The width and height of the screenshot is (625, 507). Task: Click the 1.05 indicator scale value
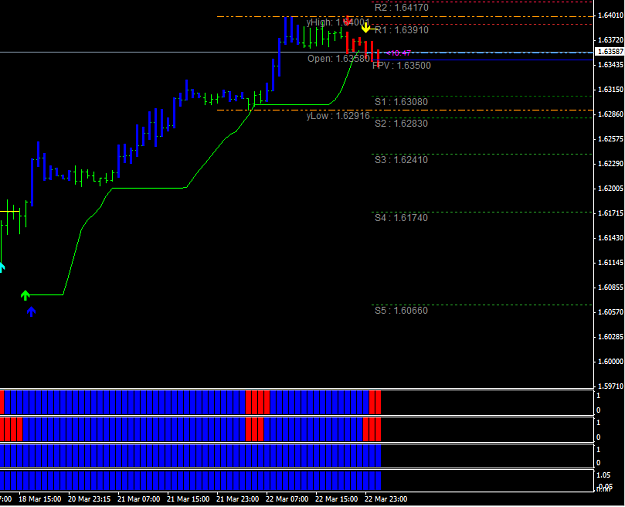pos(603,475)
